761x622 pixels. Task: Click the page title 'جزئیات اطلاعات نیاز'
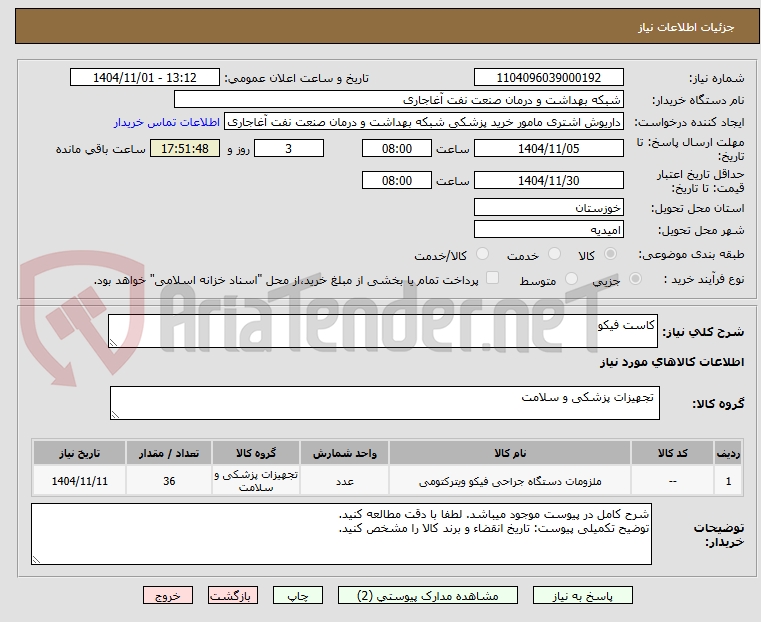(686, 27)
